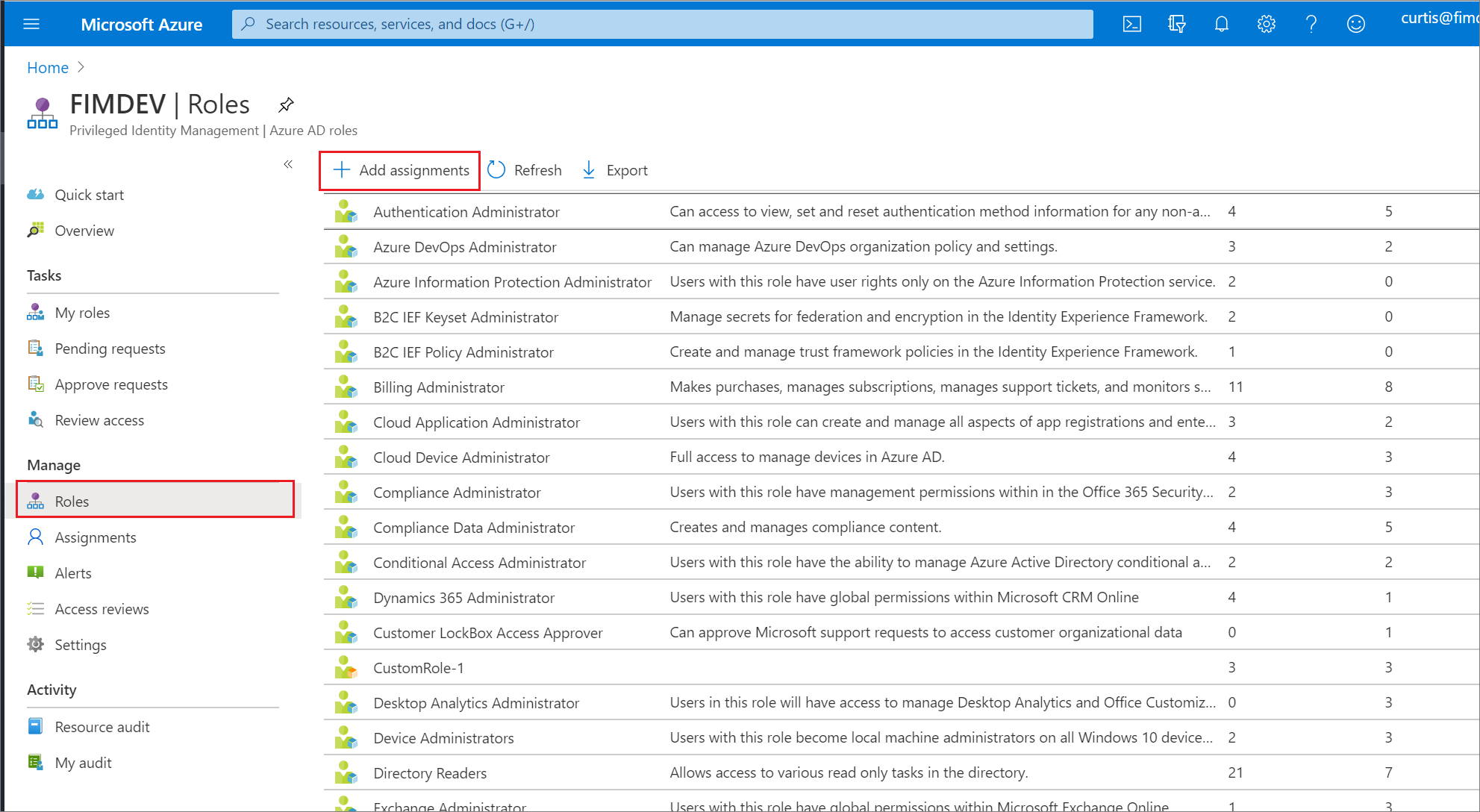Screen dimensions: 1480x812
Task: Expand the Authentication Administrator role row
Action: [465, 210]
